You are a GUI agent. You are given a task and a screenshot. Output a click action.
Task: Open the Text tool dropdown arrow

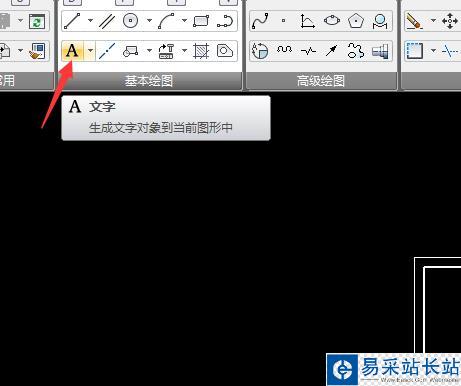90,51
